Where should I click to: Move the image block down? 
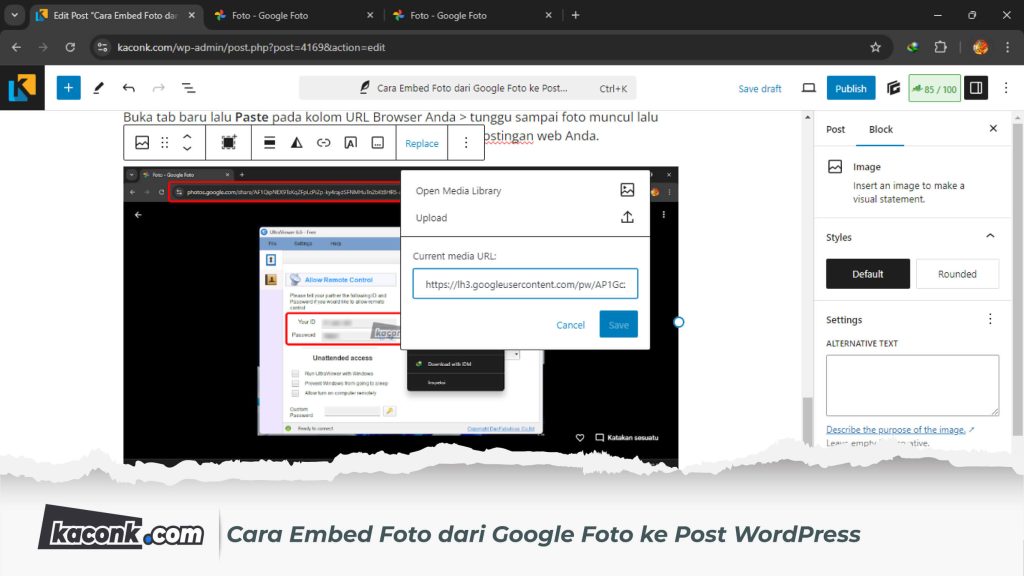pos(187,149)
